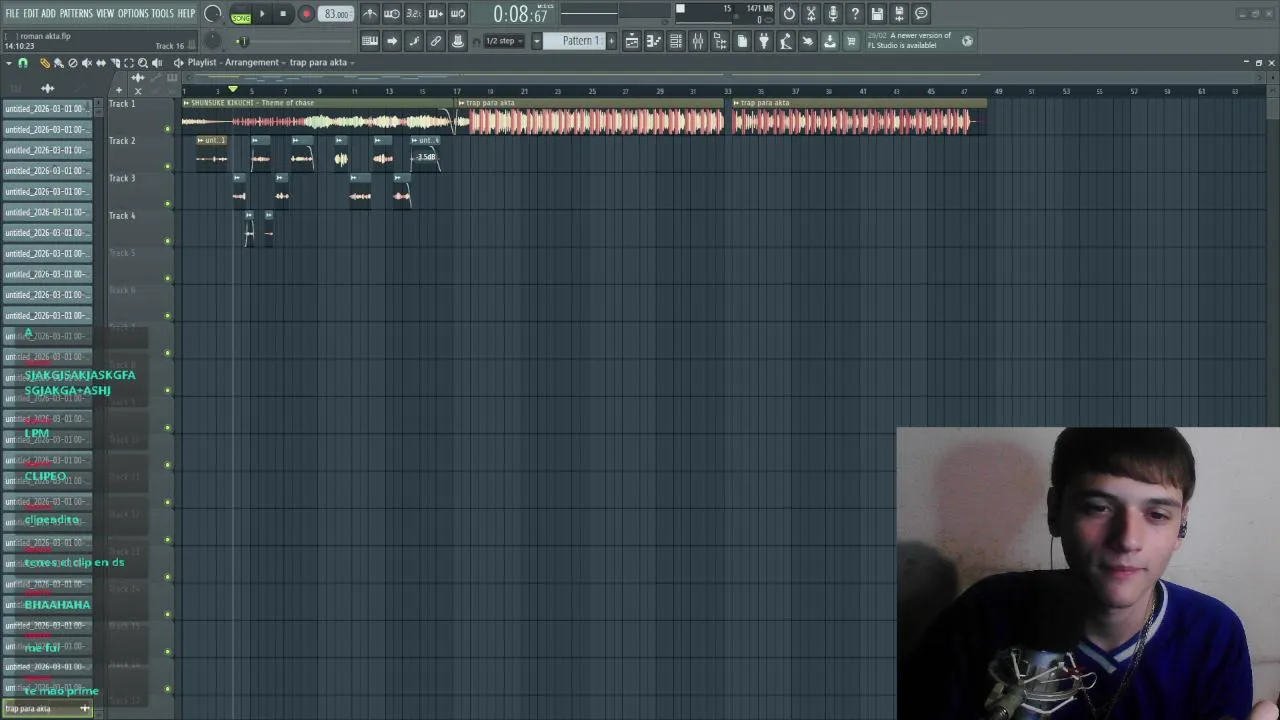Image resolution: width=1280 pixels, height=720 pixels.
Task: Open the project info chat bubble icon
Action: (921, 14)
